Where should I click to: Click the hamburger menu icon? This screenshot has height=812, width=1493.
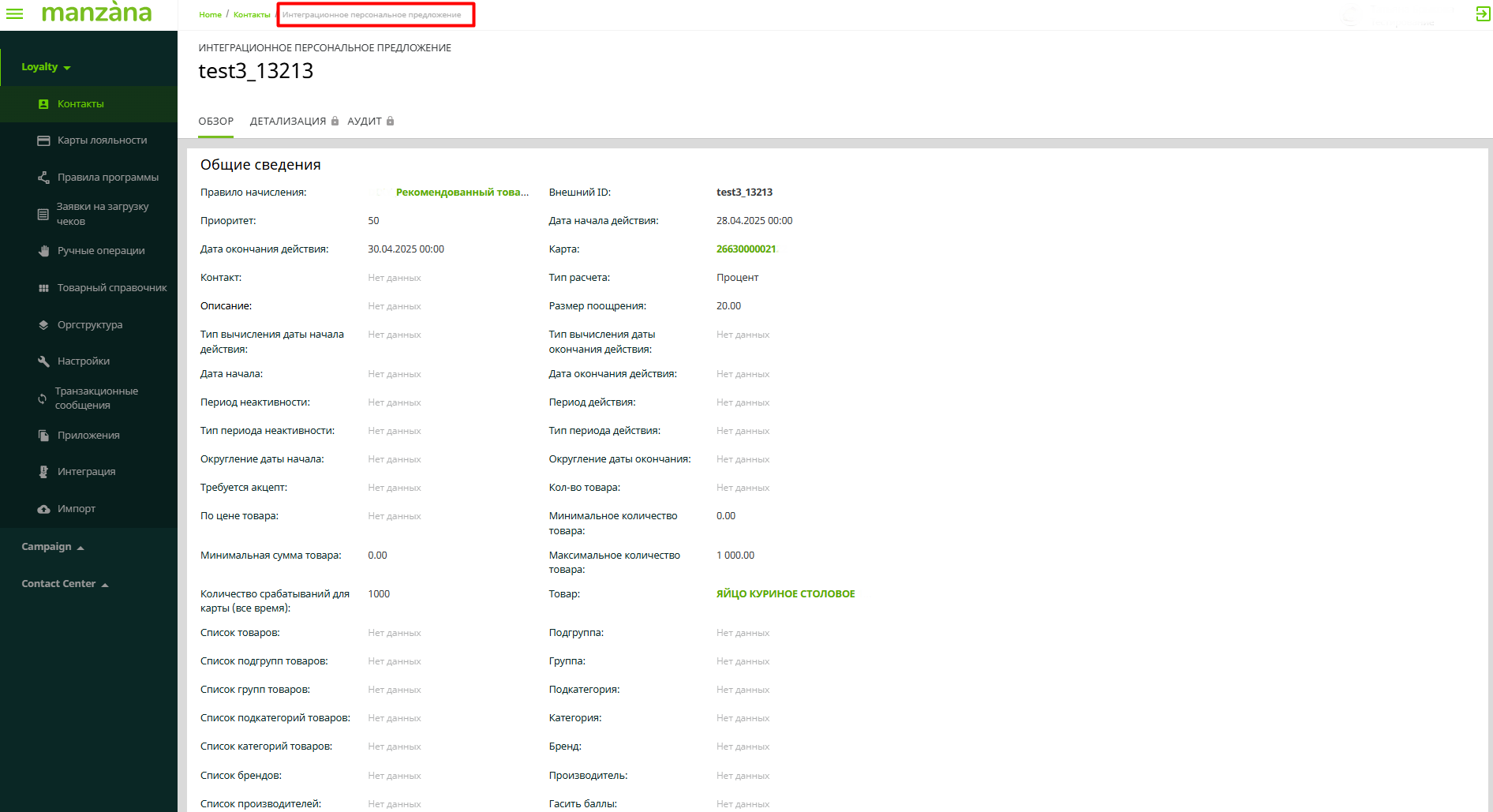coord(14,13)
